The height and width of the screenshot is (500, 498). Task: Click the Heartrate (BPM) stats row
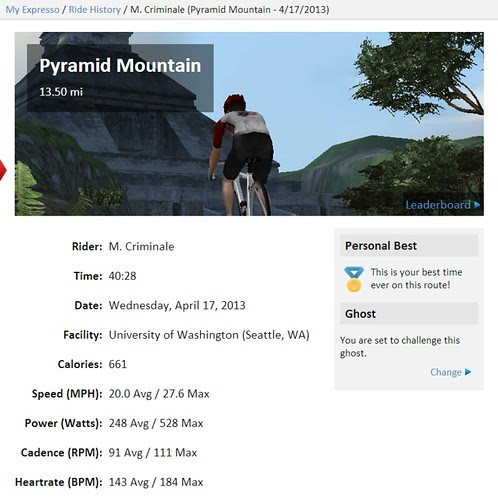click(x=109, y=482)
